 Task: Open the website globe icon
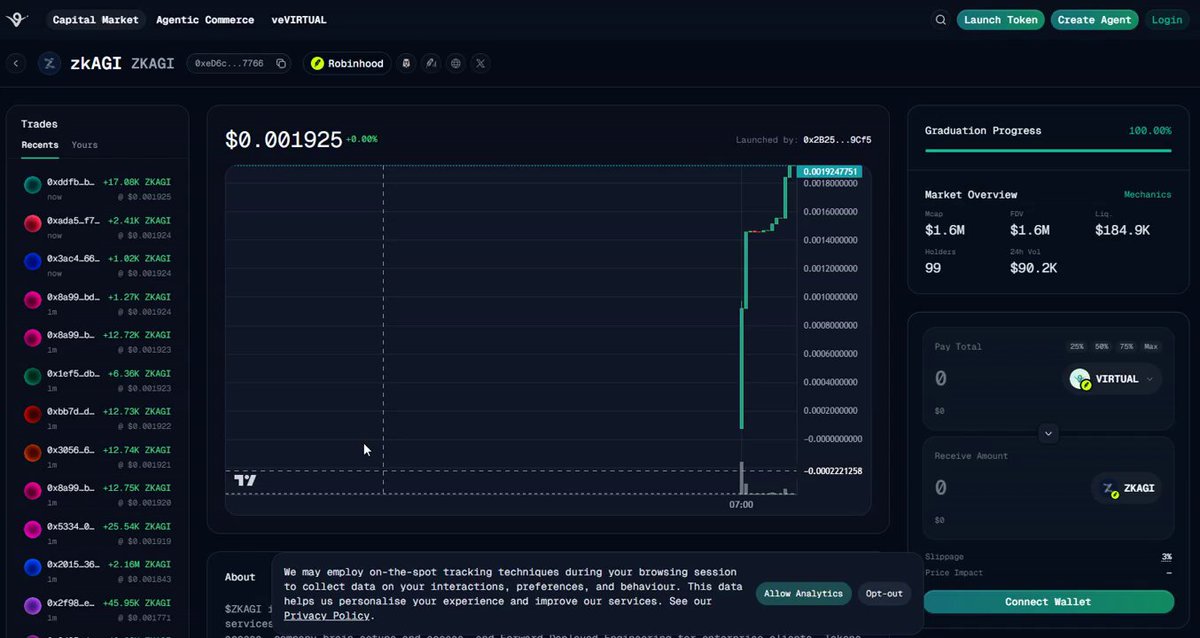click(x=456, y=63)
